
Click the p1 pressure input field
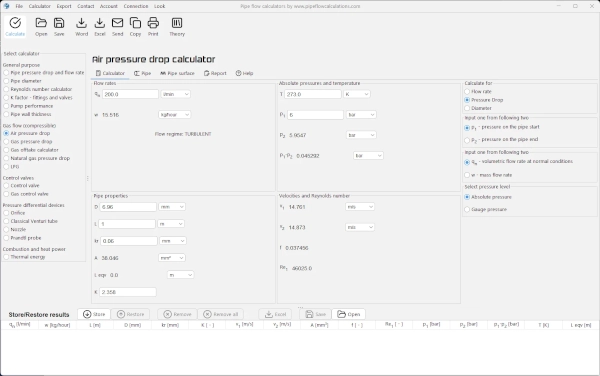pos(315,115)
